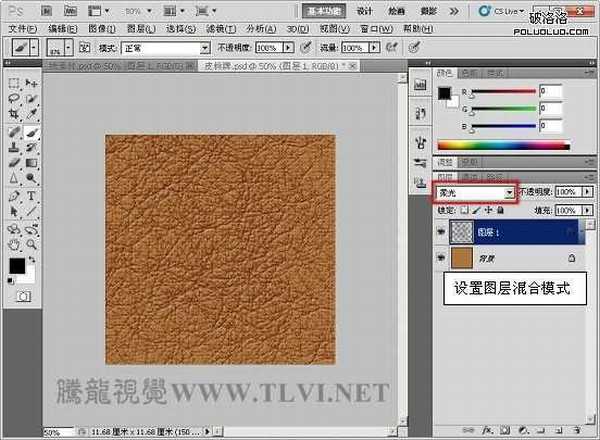The height and width of the screenshot is (440, 600).
Task: Select the Blur tool
Action: [14, 178]
